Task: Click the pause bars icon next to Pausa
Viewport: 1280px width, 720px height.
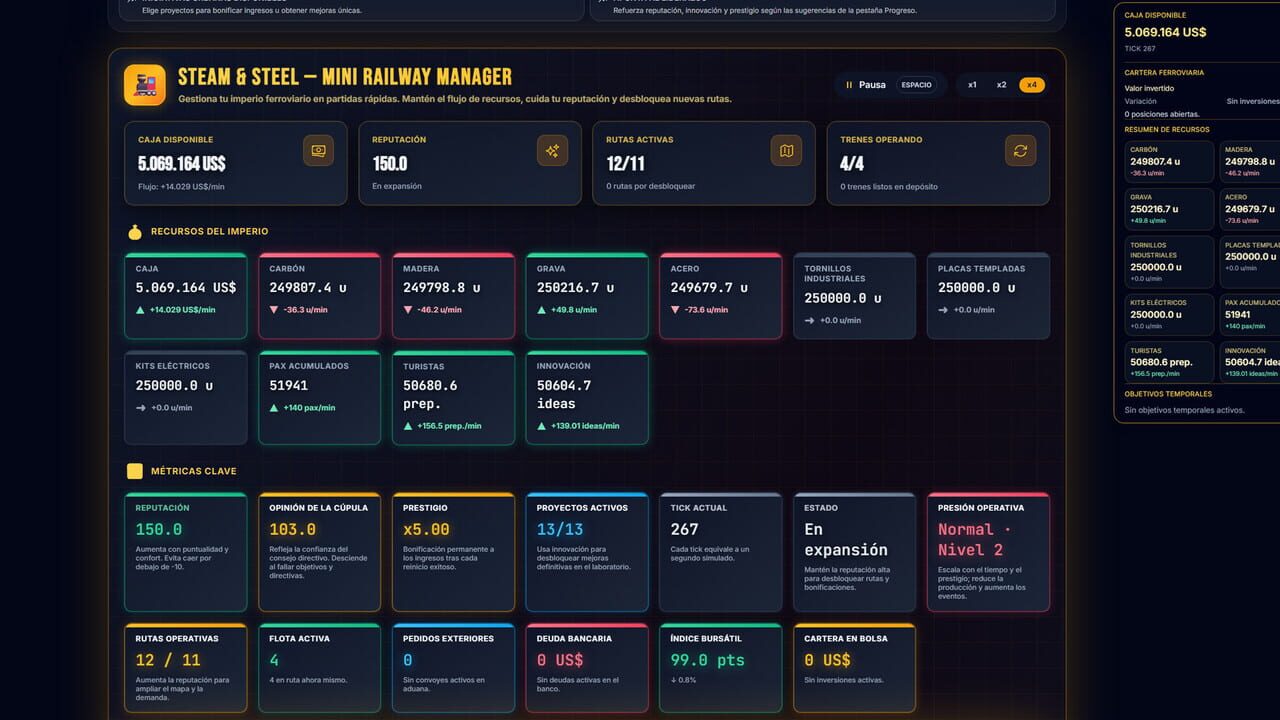Action: 849,85
